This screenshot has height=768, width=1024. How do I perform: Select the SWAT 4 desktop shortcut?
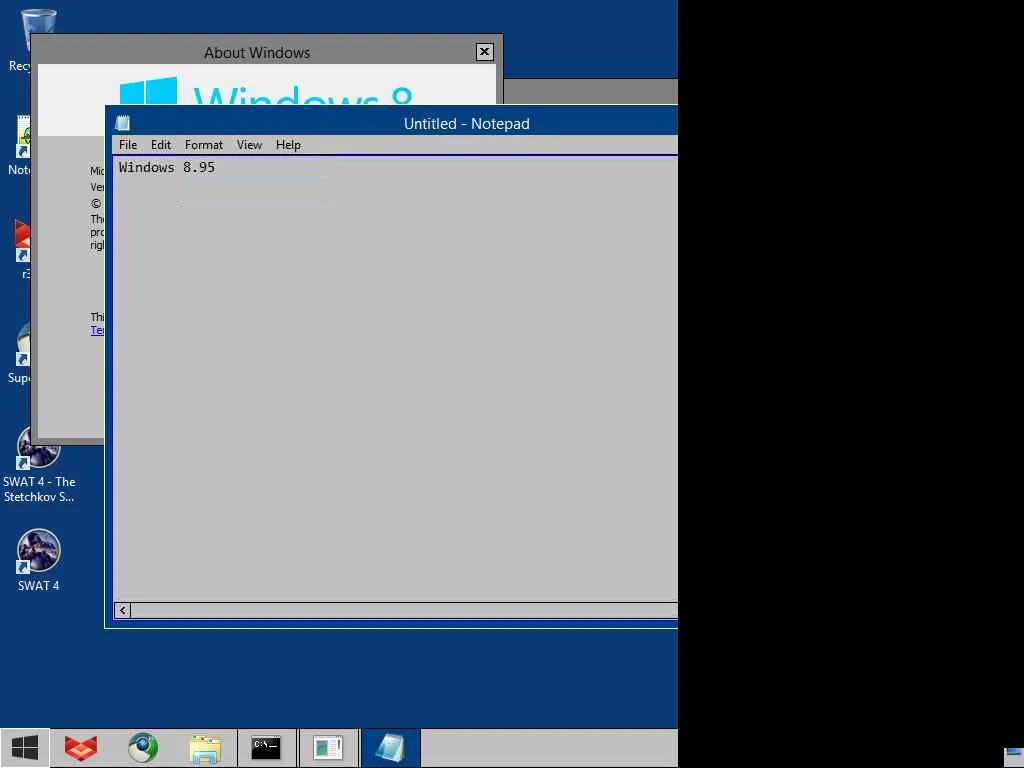(39, 560)
